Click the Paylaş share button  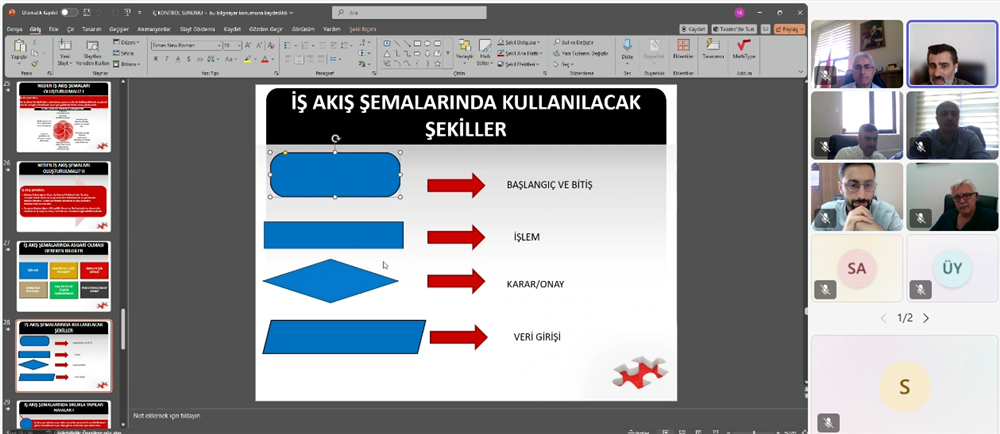tap(790, 29)
